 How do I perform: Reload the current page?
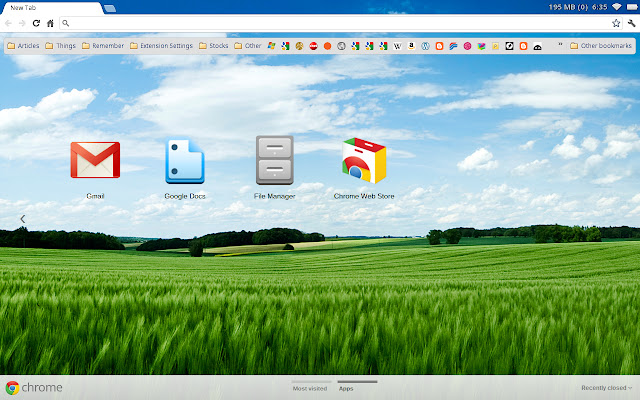tap(36, 23)
